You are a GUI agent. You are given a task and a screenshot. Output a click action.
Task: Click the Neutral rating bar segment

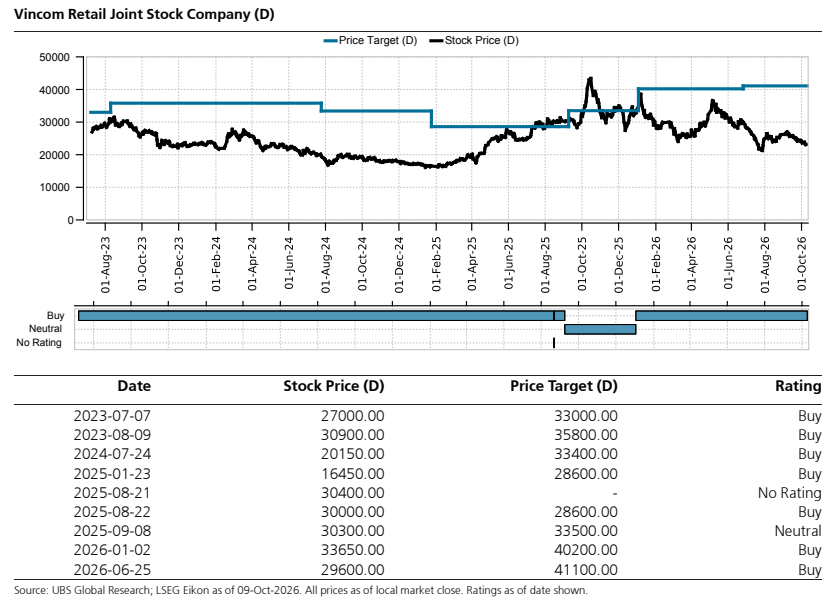pyautogui.click(x=600, y=329)
